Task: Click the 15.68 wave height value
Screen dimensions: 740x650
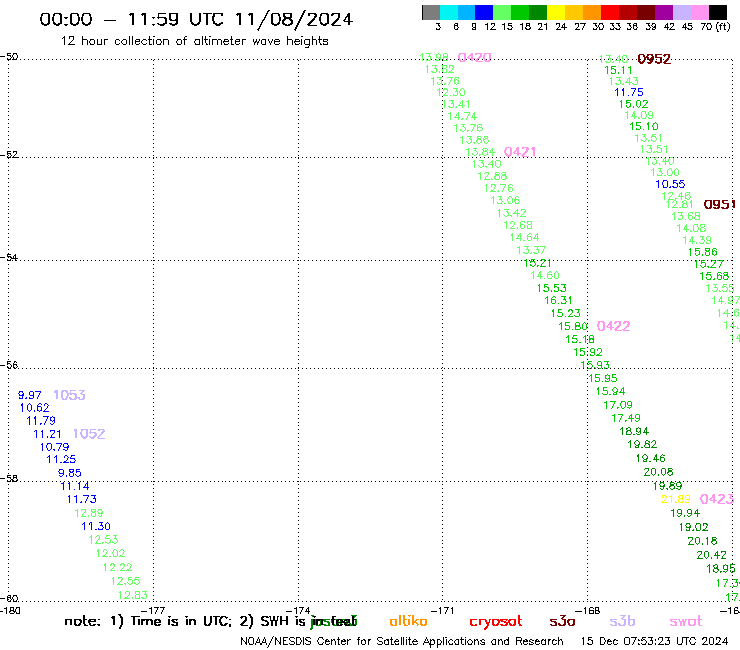Action: [x=714, y=276]
